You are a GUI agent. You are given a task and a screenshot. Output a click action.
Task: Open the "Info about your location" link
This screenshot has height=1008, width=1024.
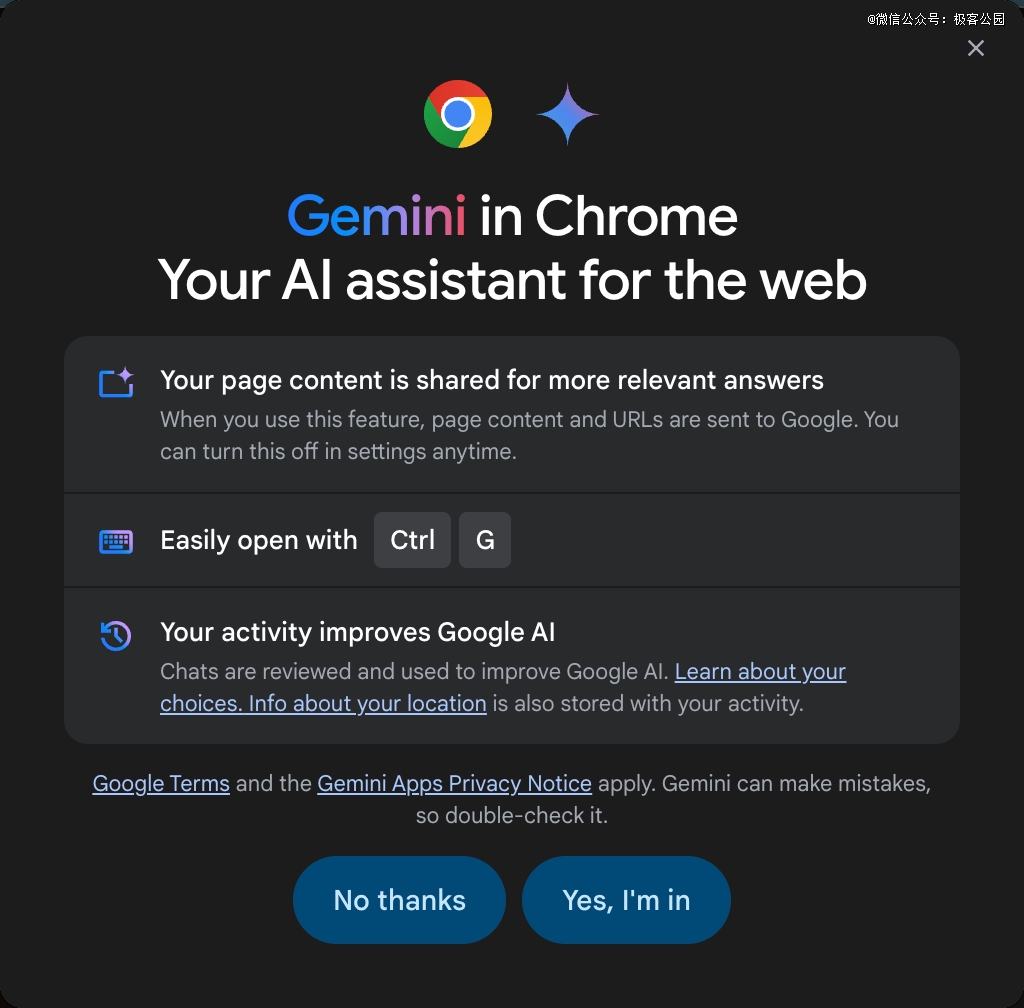(367, 703)
